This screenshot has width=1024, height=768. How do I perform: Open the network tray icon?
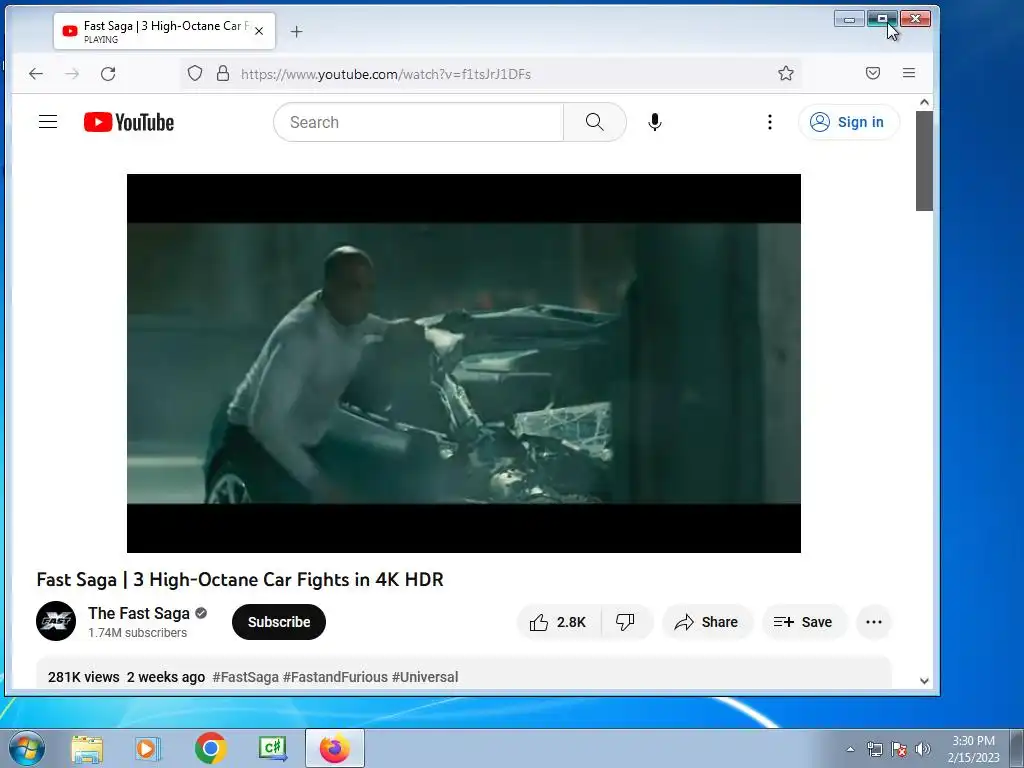[874, 750]
